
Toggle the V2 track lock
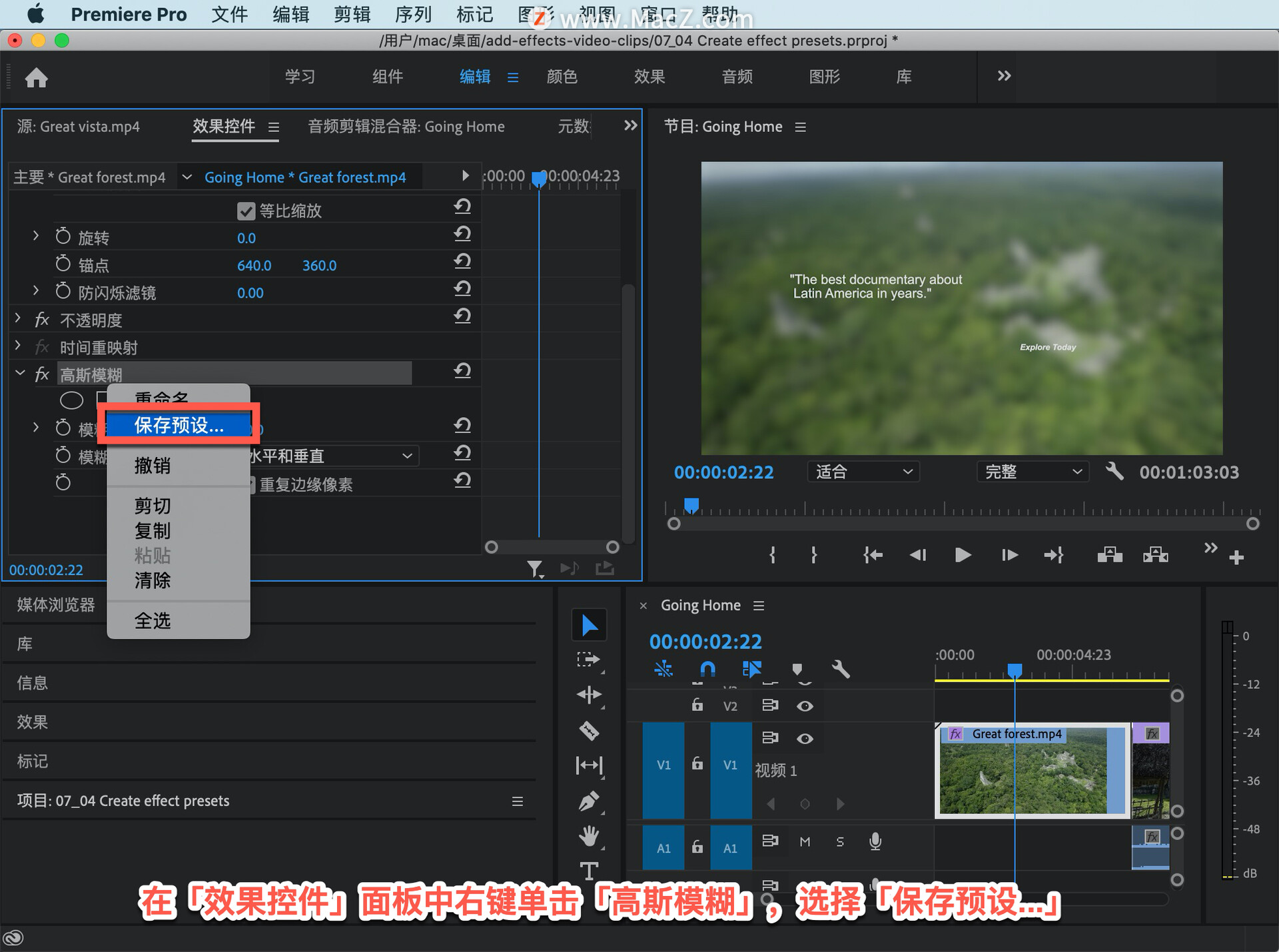point(697,705)
